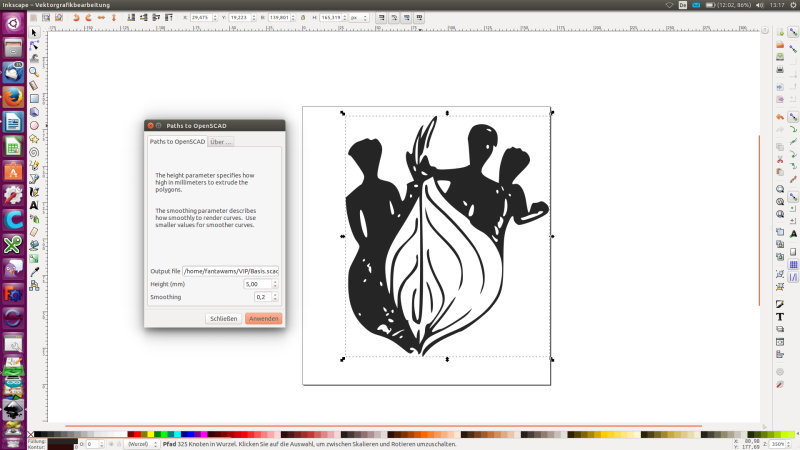Image resolution: width=800 pixels, height=450 pixels.
Task: Toggle the topmost snapping button
Action: [x=793, y=32]
